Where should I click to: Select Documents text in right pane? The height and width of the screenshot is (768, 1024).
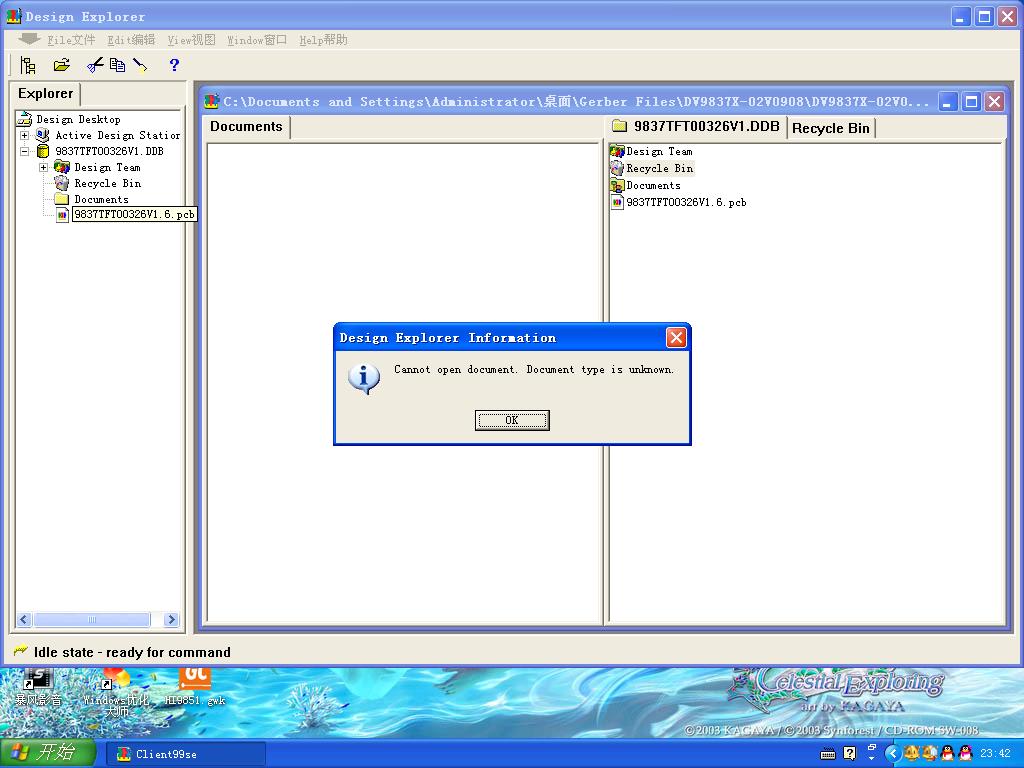654,185
